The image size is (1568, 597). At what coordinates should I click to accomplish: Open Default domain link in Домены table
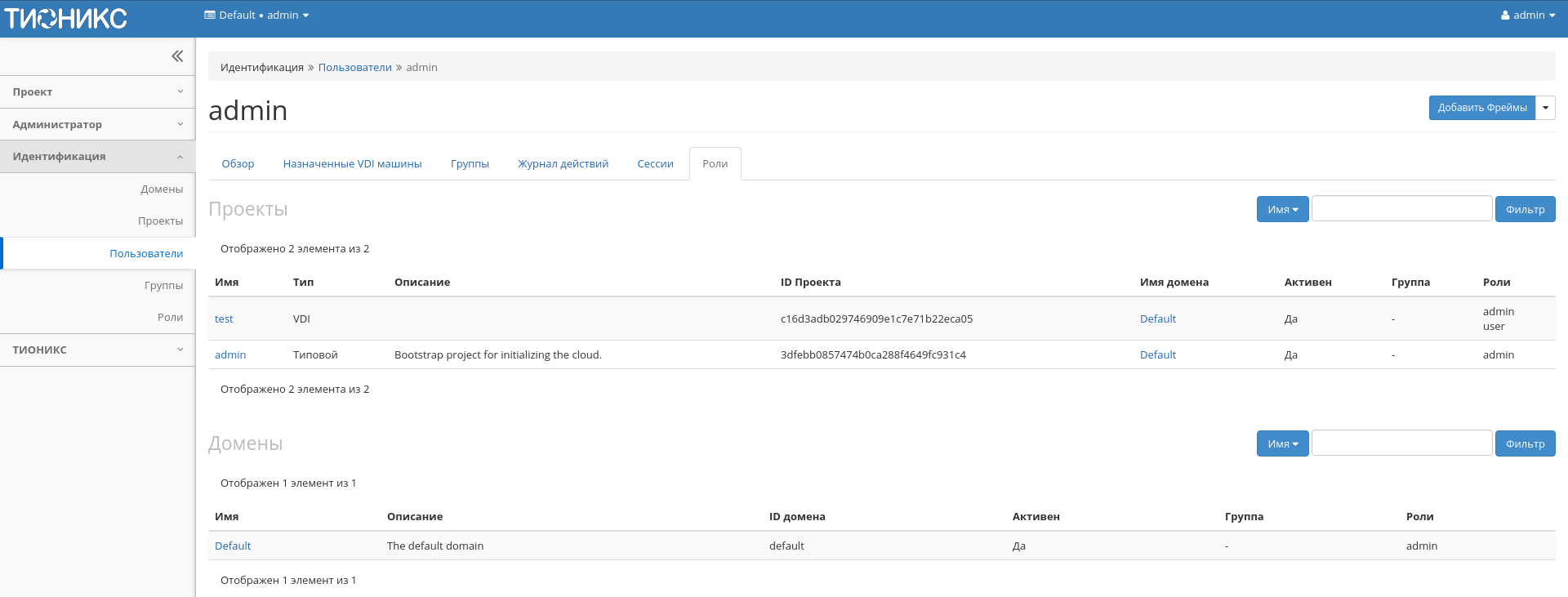[233, 546]
